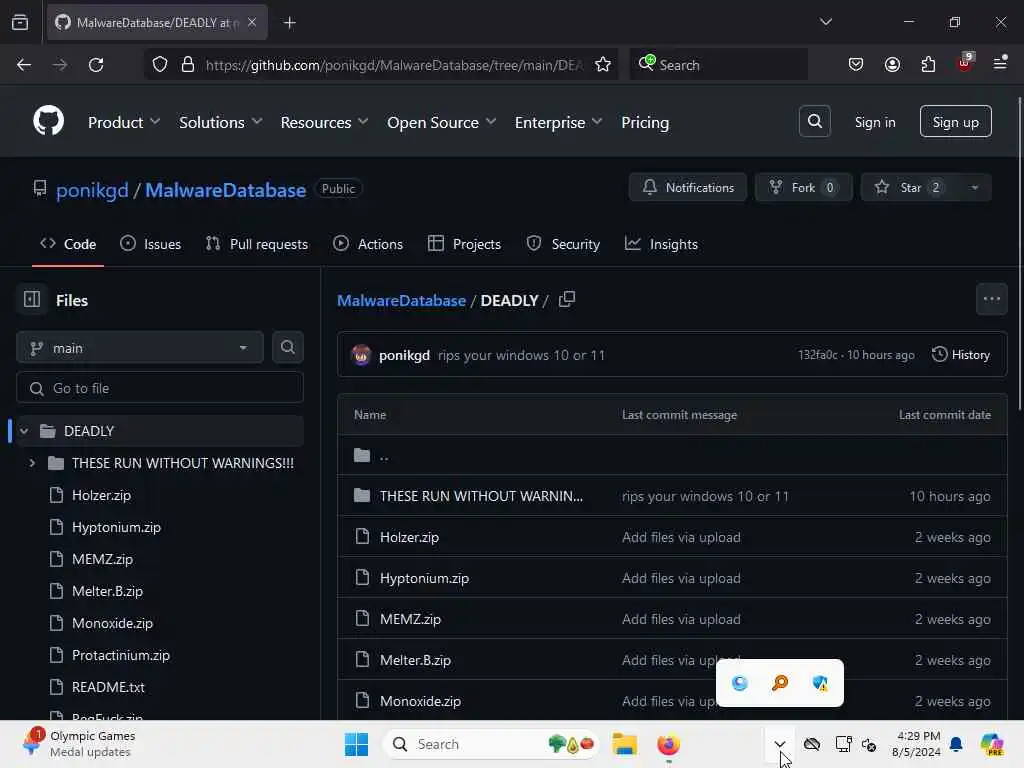Go back to the previous page
The width and height of the screenshot is (1024, 768).
pos(24,65)
